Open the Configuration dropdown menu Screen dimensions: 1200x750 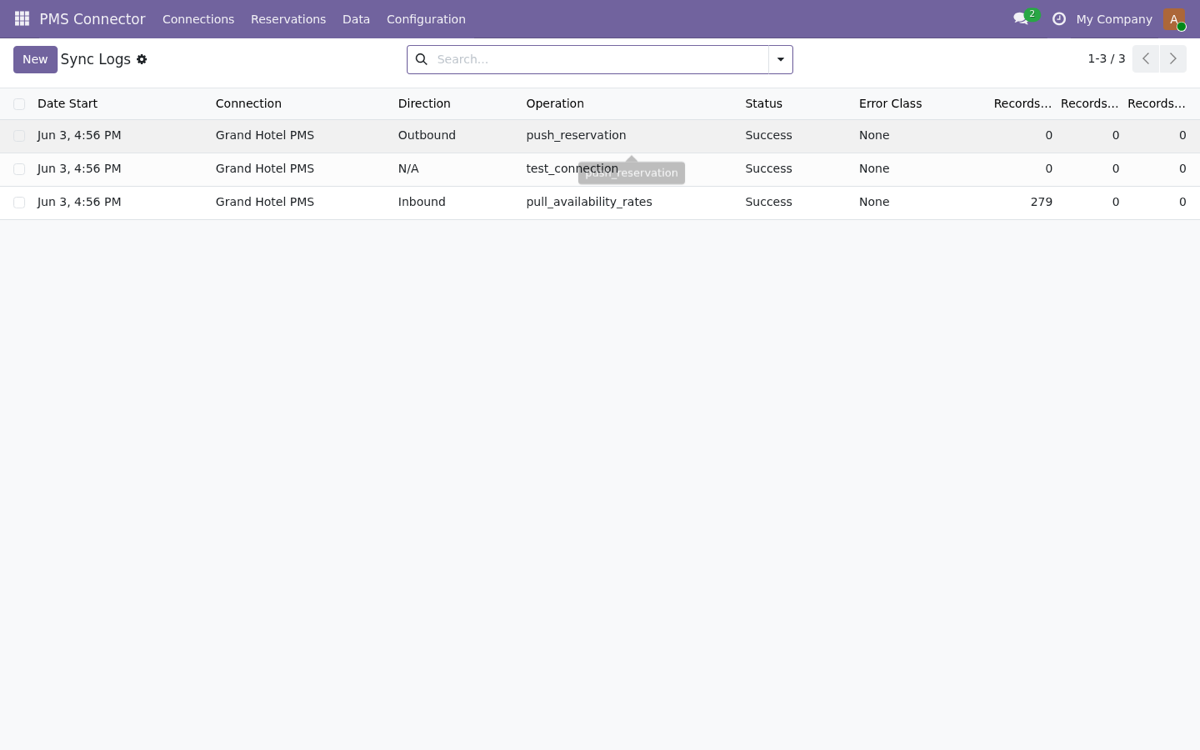click(x=426, y=19)
